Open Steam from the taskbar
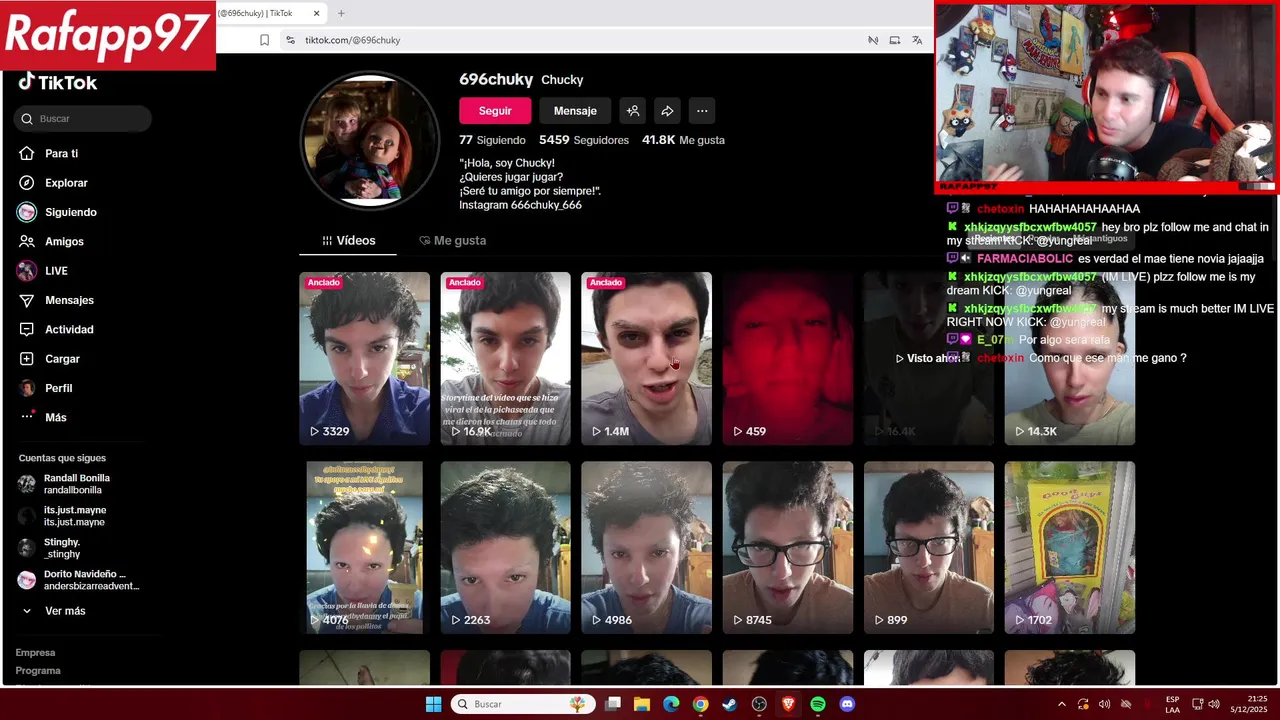 click(730, 704)
